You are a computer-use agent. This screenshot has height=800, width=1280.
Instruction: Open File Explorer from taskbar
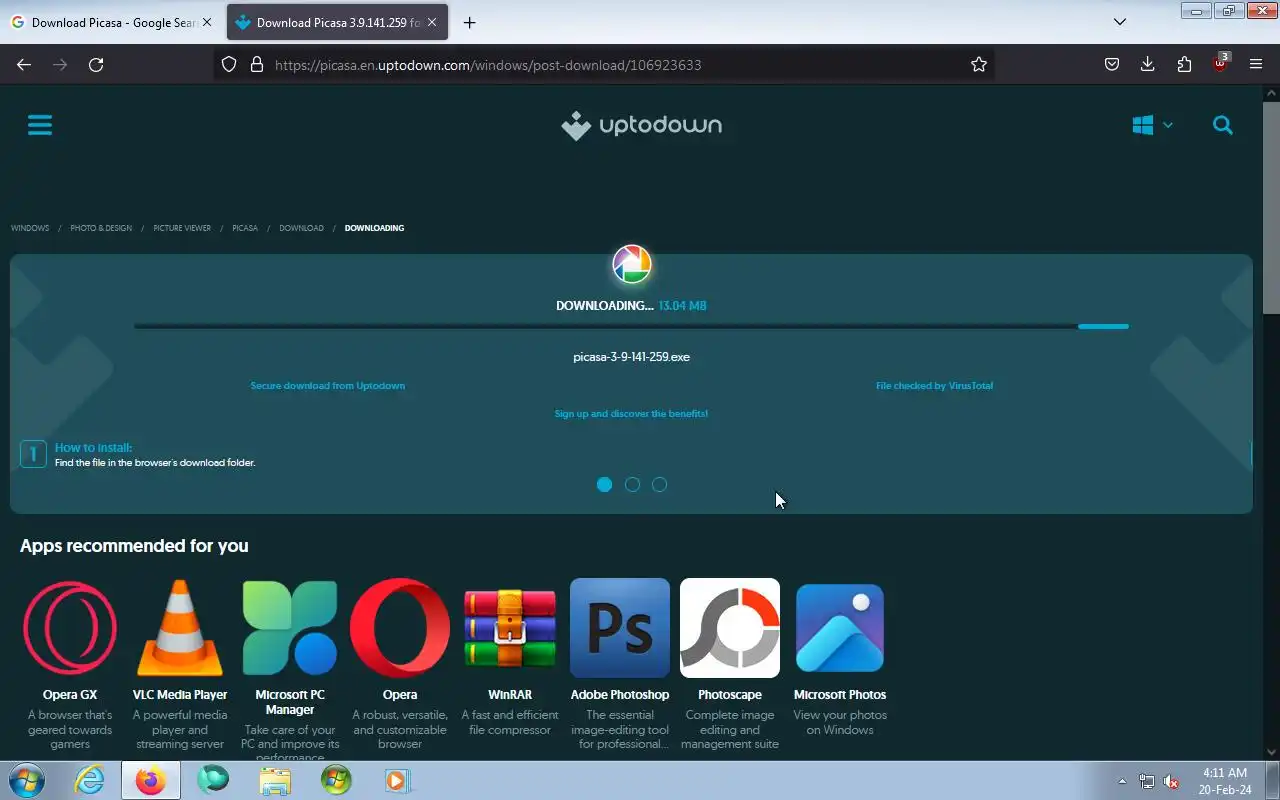click(274, 780)
